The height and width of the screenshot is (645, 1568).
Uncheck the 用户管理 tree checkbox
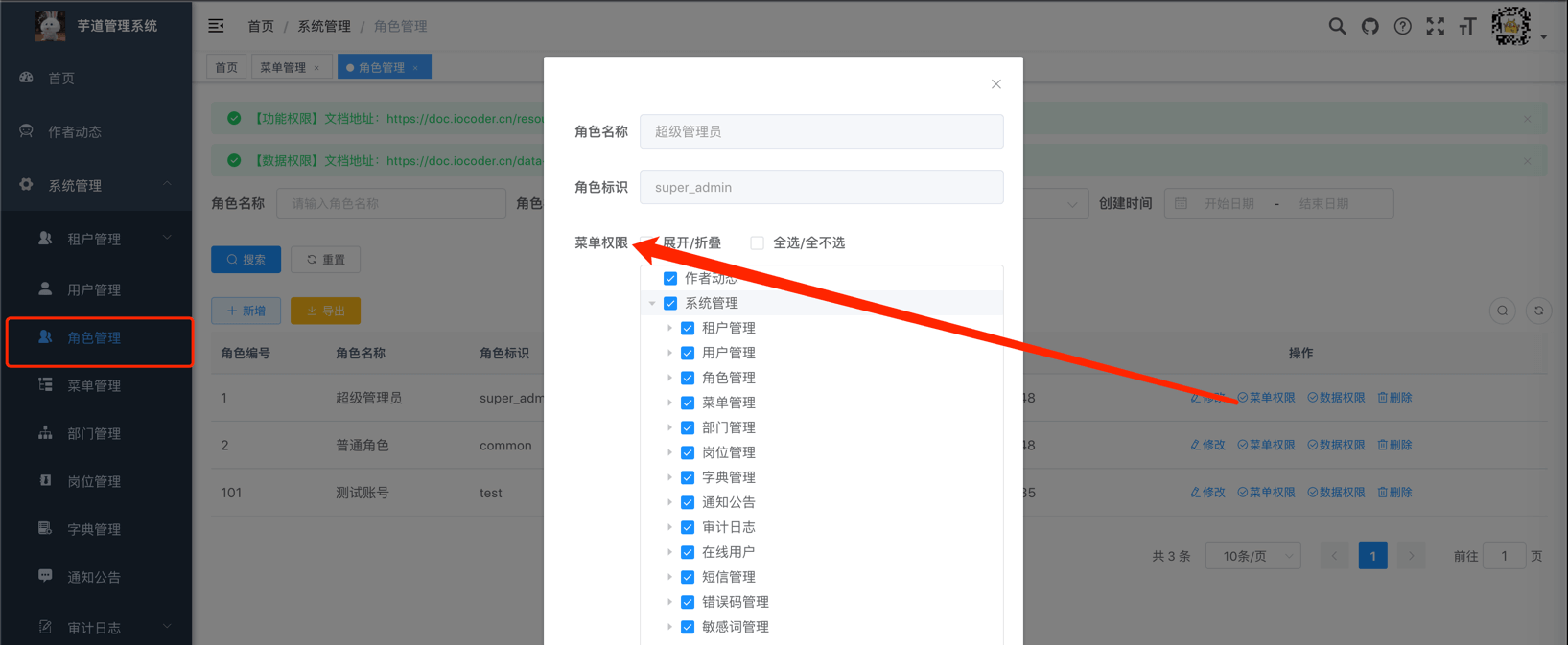click(688, 353)
